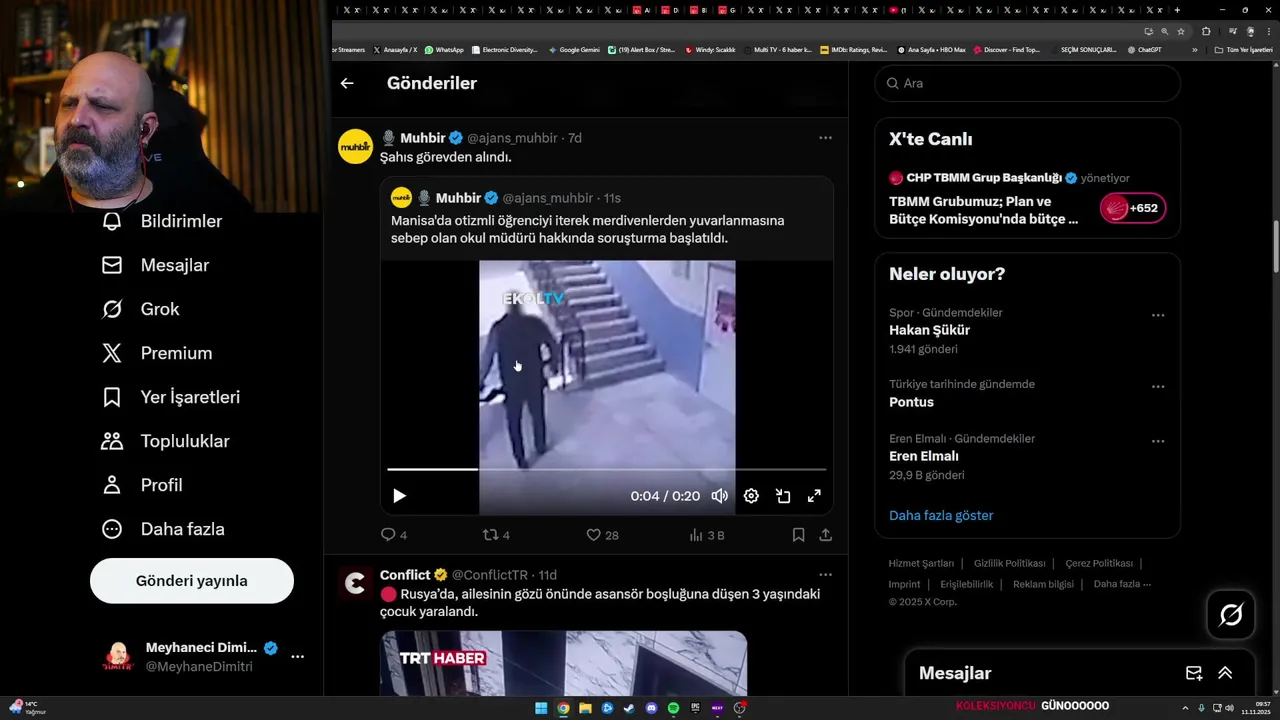1280x720 pixels.
Task: Open Topluluklar communities
Action: (x=165, y=441)
